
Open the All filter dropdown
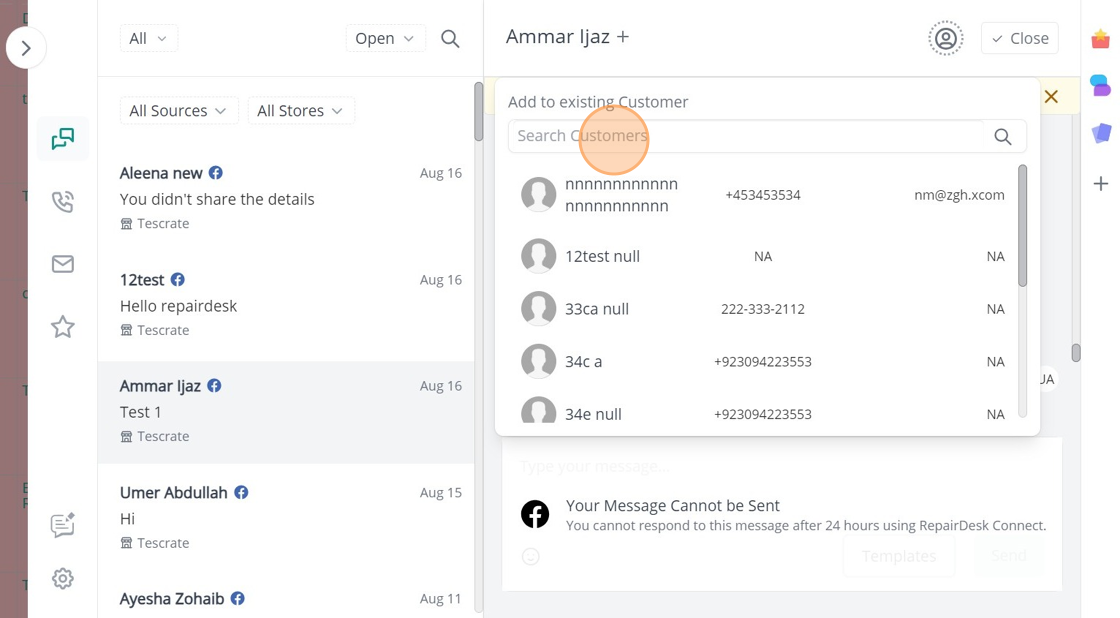pos(149,39)
